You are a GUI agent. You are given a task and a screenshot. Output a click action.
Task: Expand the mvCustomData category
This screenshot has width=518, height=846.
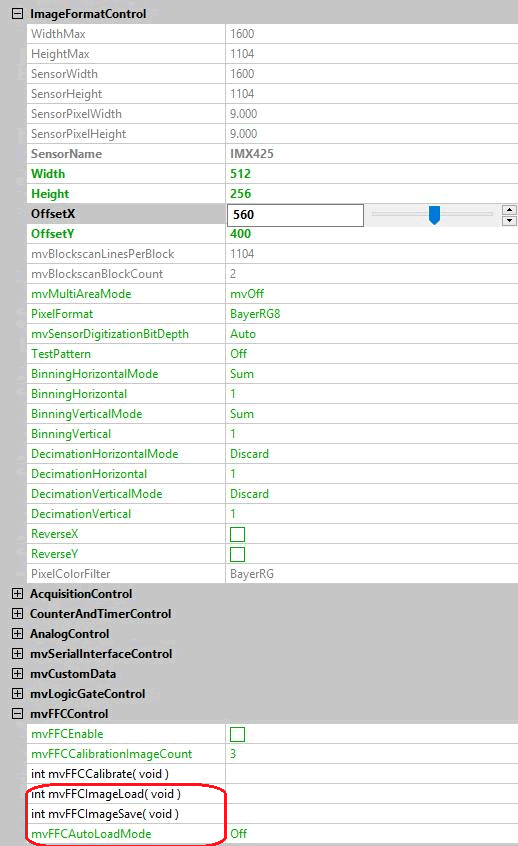point(17,674)
